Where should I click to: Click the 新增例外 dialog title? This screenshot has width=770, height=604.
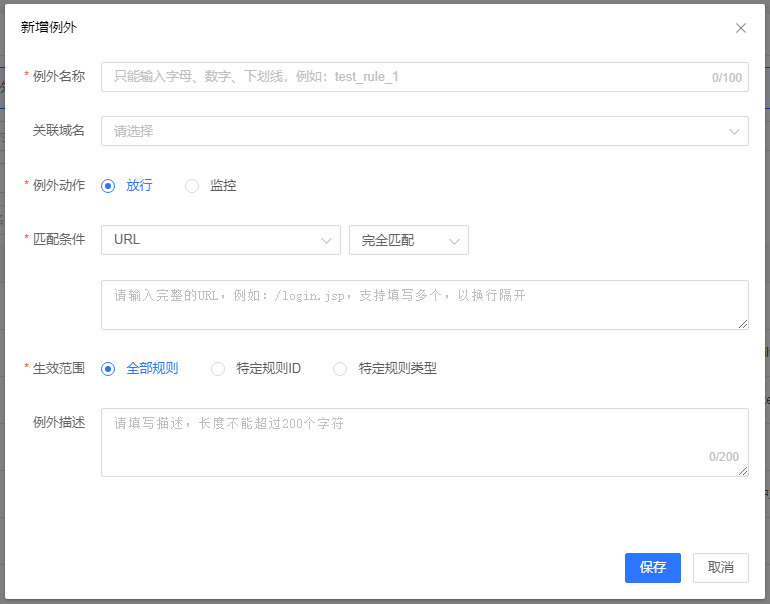tap(49, 27)
